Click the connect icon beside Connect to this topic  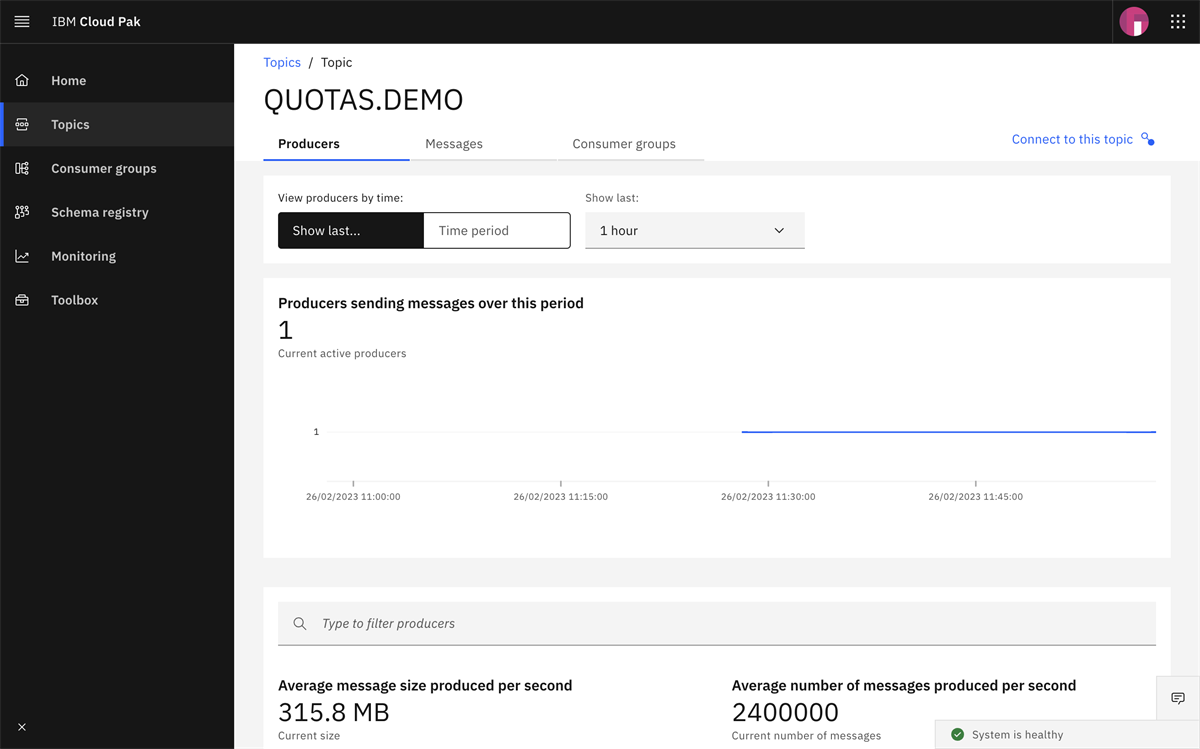pos(1148,139)
